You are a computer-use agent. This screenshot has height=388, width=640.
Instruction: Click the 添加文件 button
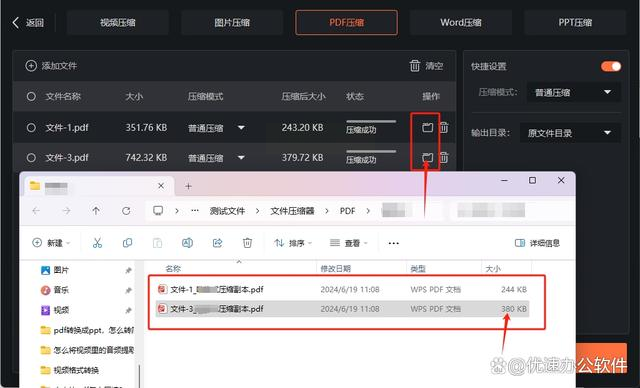51,66
